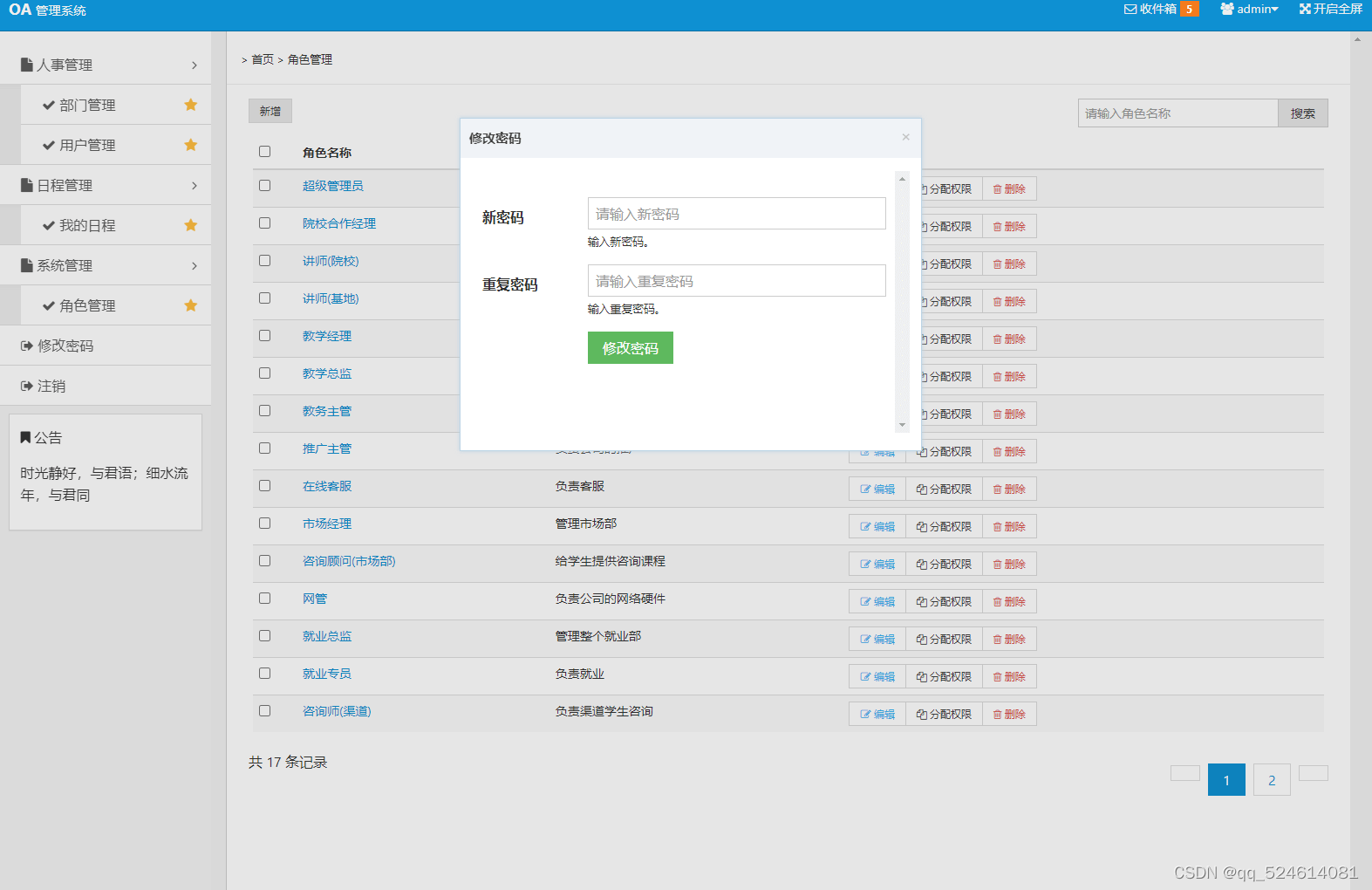Click the bookmark icon beside 公告
1372x890 pixels.
coord(25,437)
